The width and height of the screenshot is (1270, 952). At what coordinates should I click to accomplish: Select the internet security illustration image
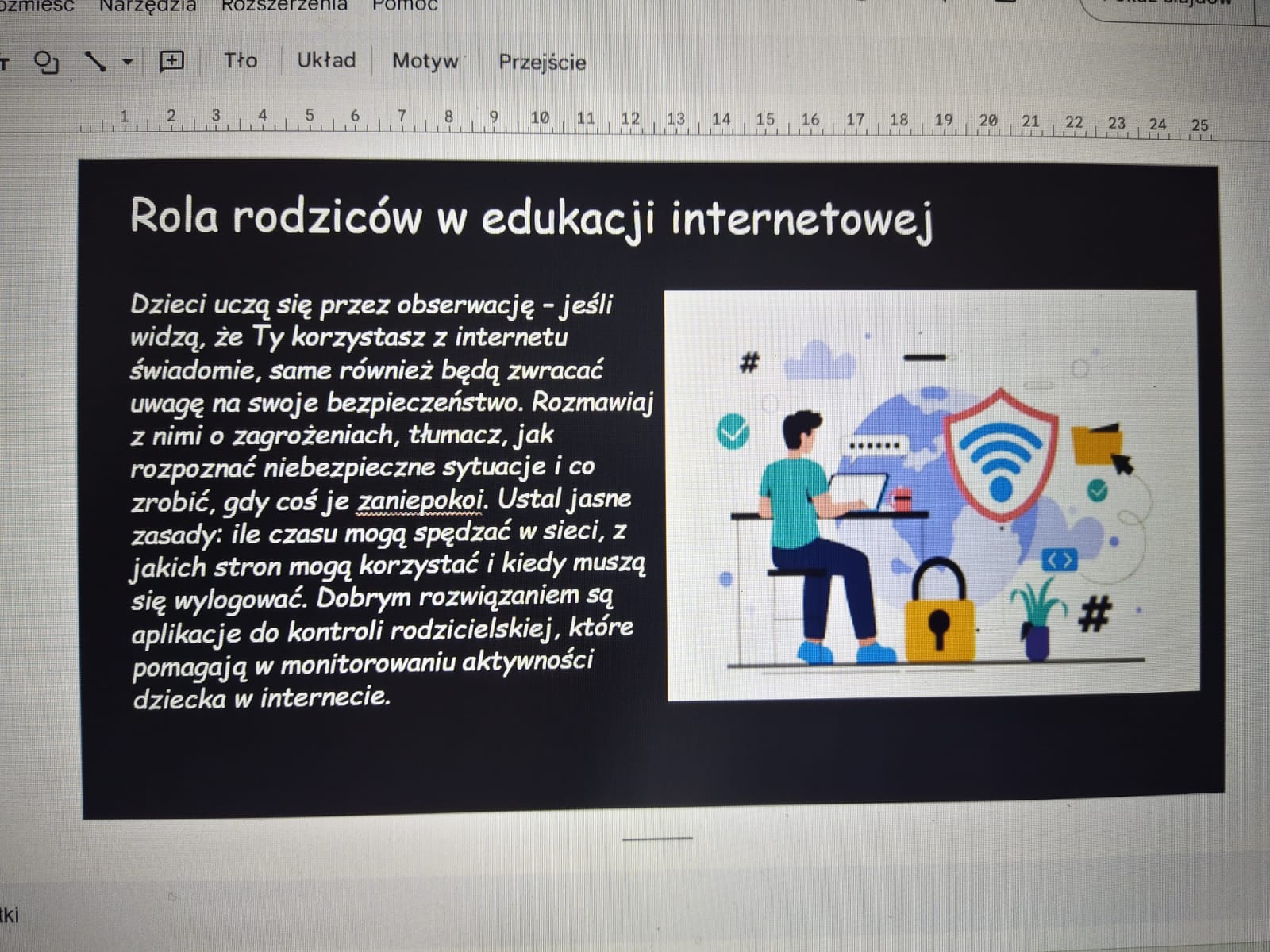pos(932,494)
